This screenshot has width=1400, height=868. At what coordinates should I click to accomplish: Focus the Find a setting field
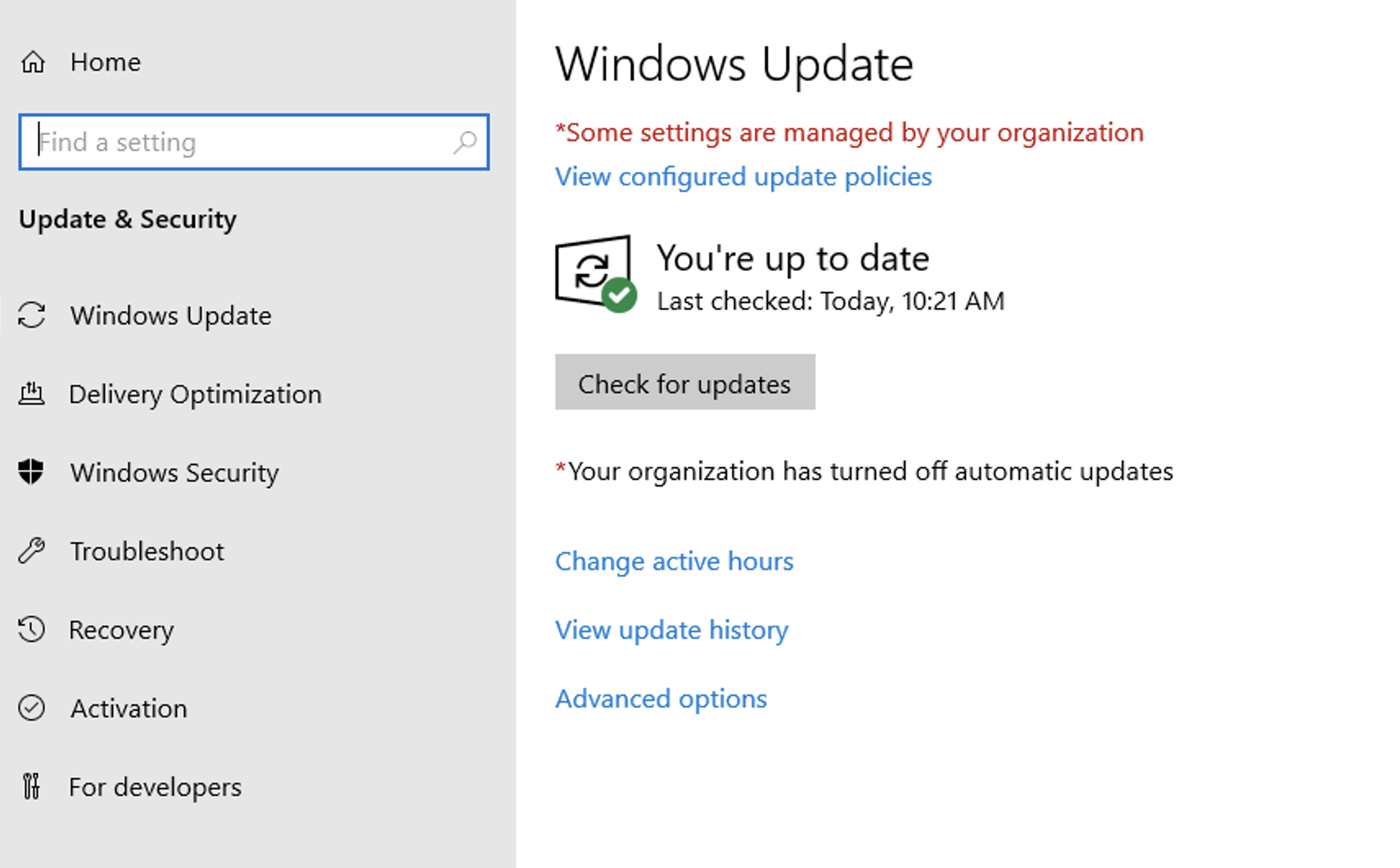pos(254,142)
